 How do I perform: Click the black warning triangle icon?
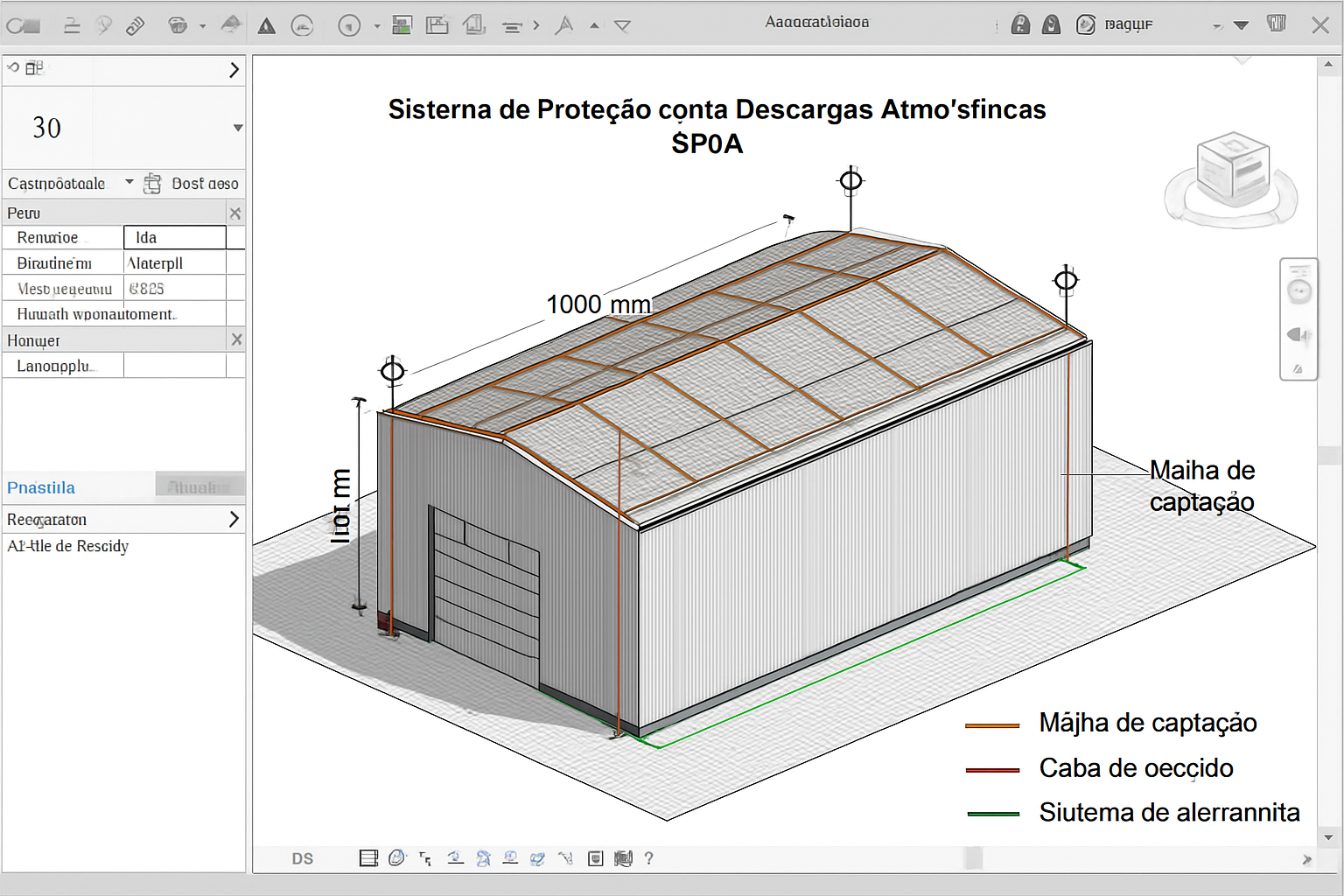(x=267, y=26)
